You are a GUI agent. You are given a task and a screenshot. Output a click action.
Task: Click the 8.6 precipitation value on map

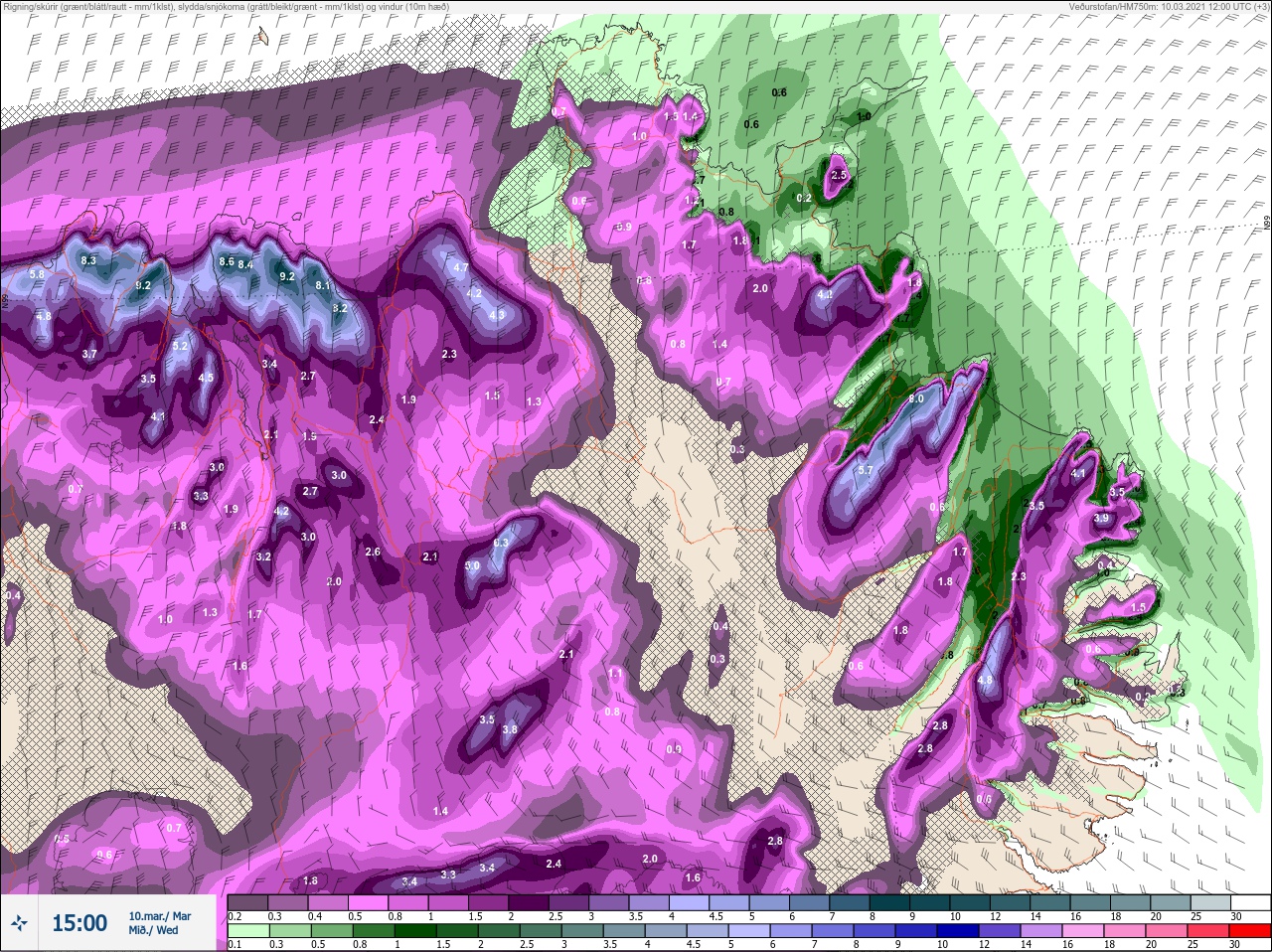227,261
